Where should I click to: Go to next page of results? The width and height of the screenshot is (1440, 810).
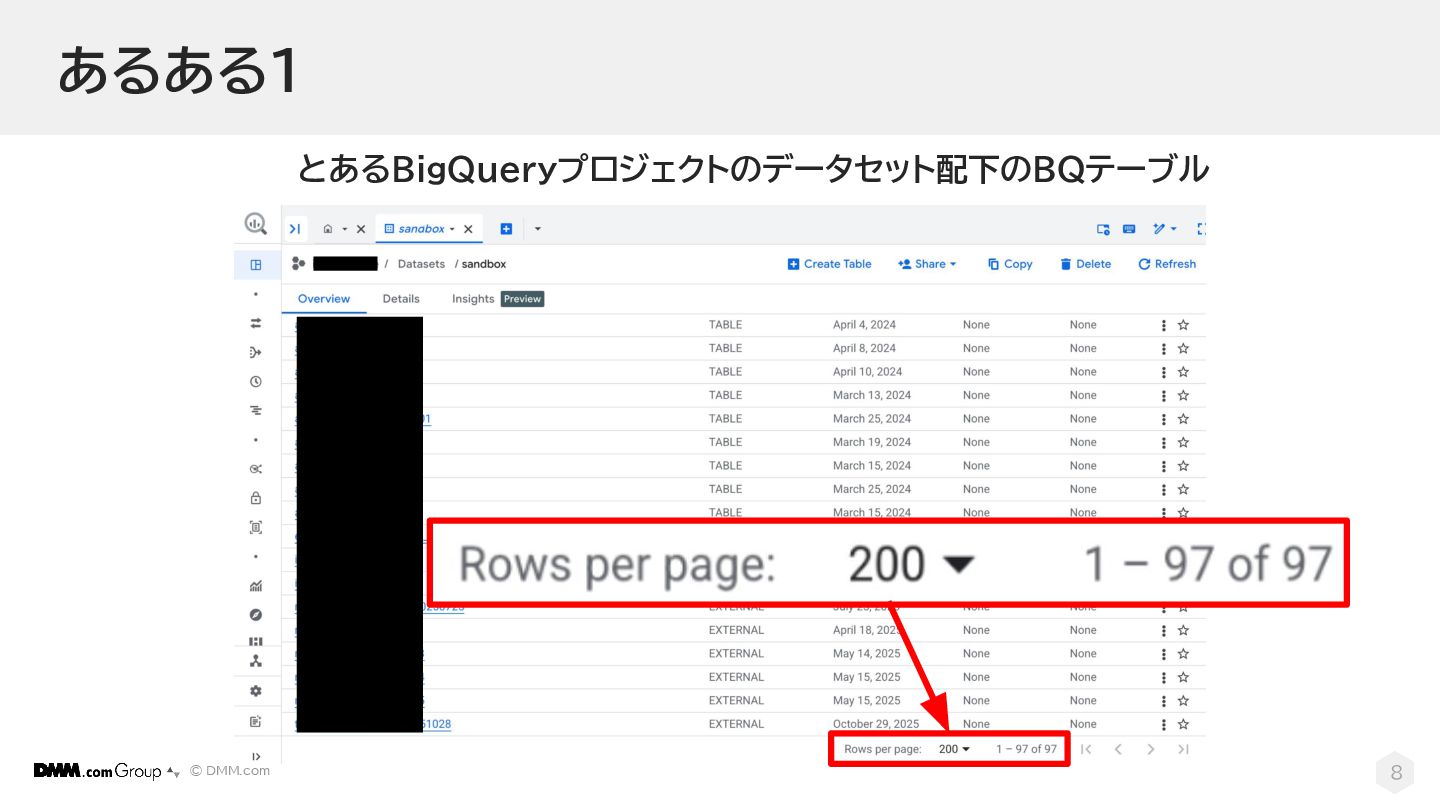(1151, 749)
